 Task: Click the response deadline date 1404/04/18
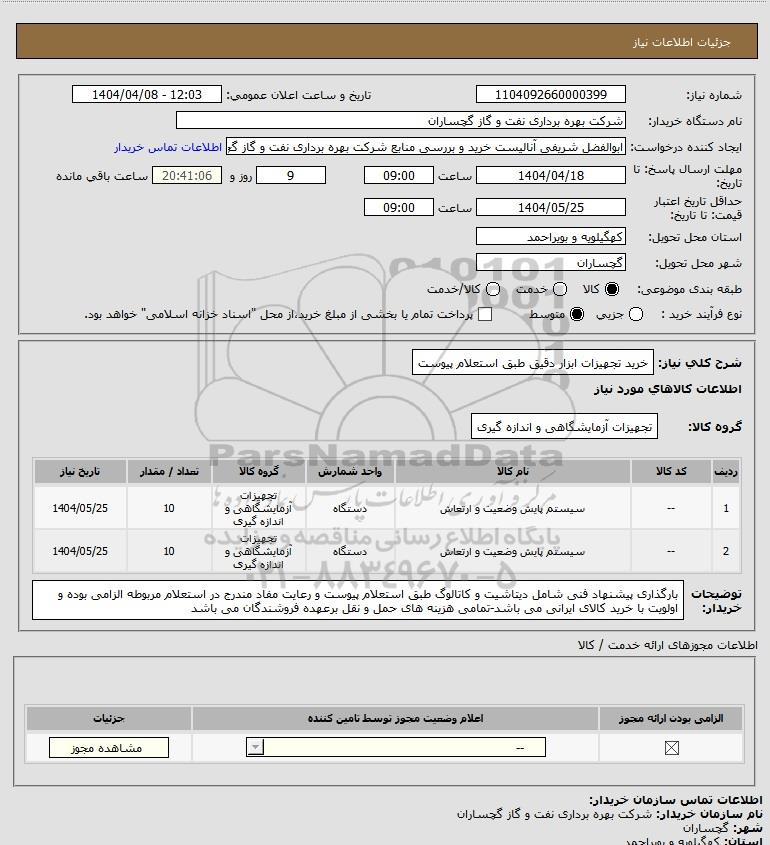pos(551,175)
